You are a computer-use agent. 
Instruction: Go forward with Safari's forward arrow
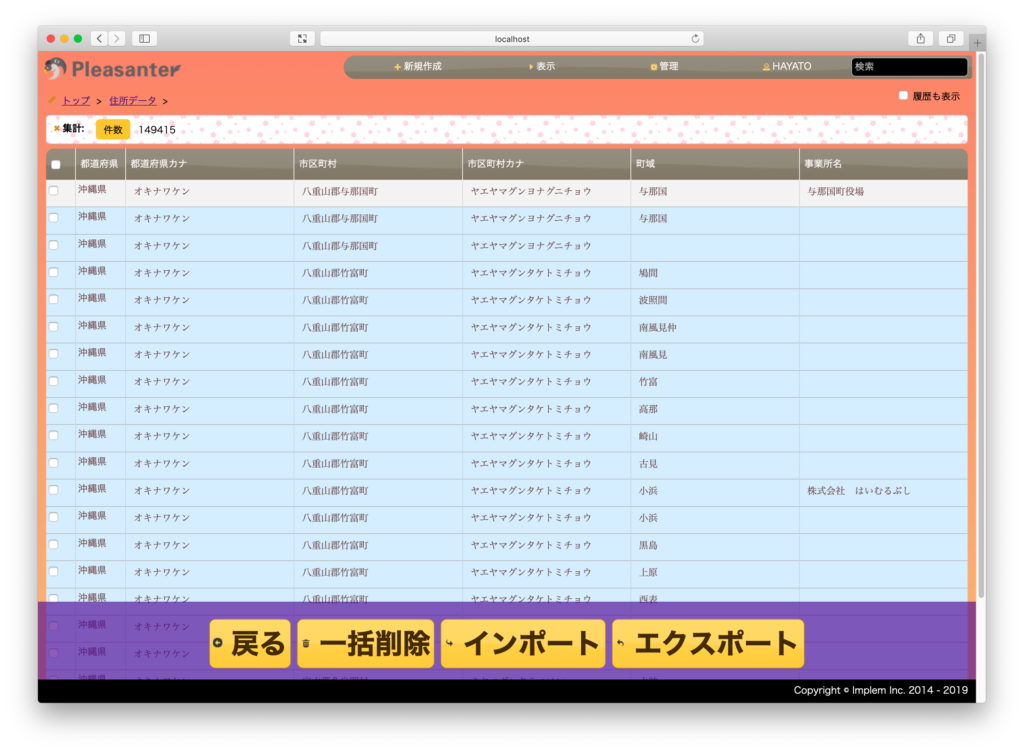point(117,39)
